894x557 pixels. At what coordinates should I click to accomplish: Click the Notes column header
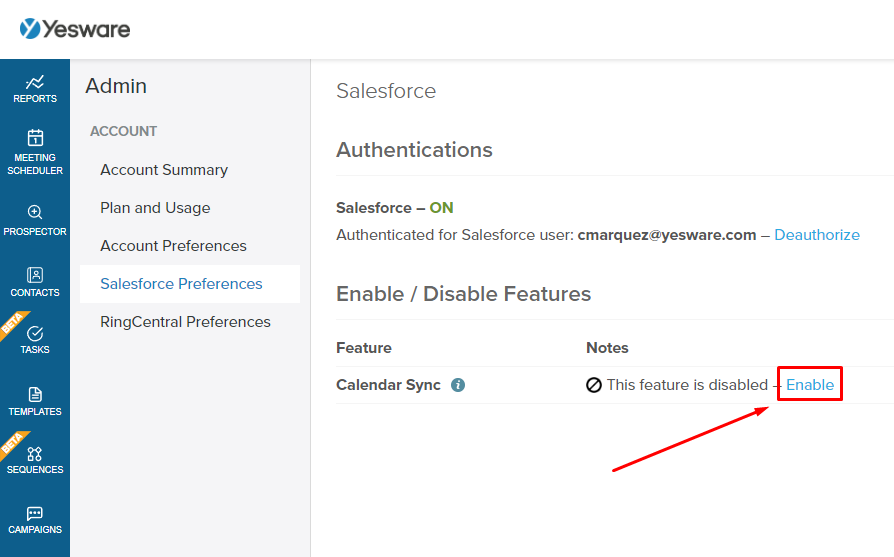pyautogui.click(x=607, y=348)
